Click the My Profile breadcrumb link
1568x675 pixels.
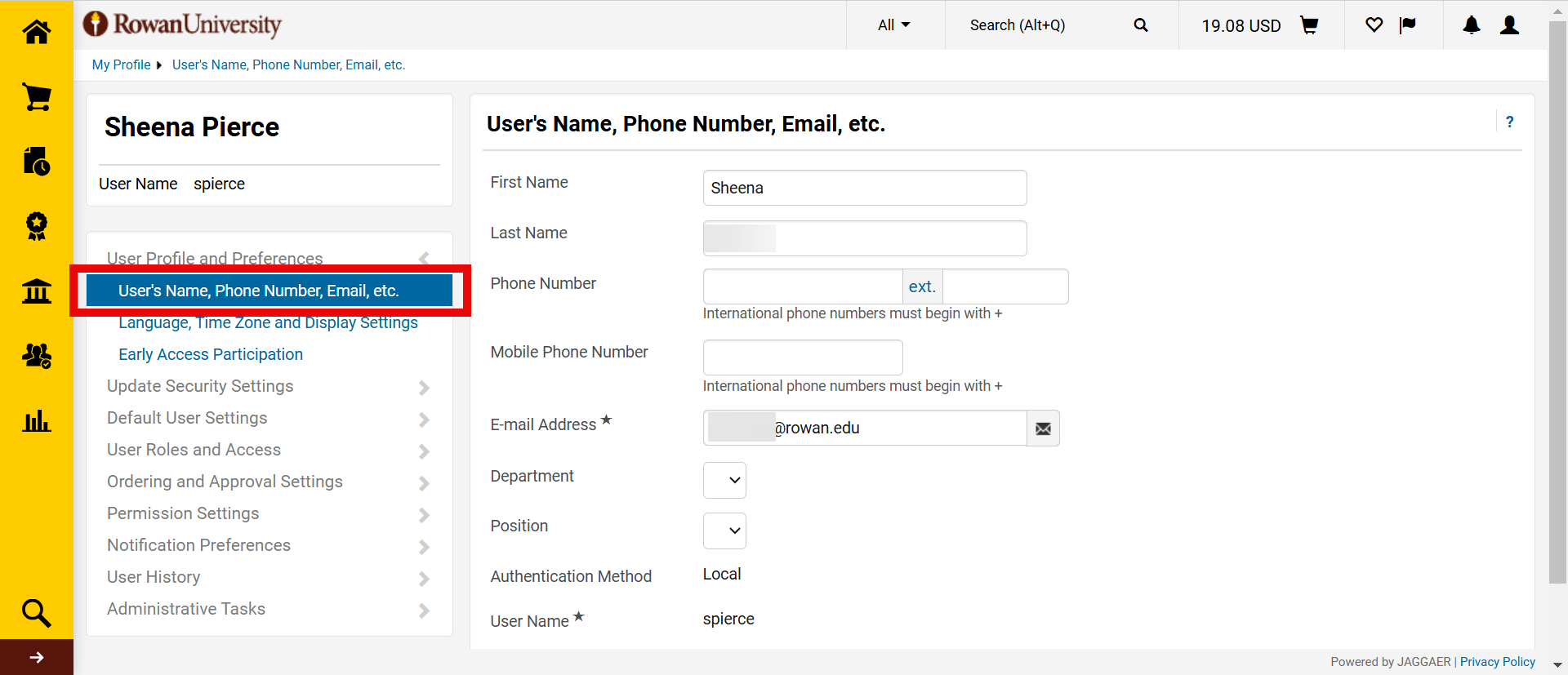[x=121, y=65]
